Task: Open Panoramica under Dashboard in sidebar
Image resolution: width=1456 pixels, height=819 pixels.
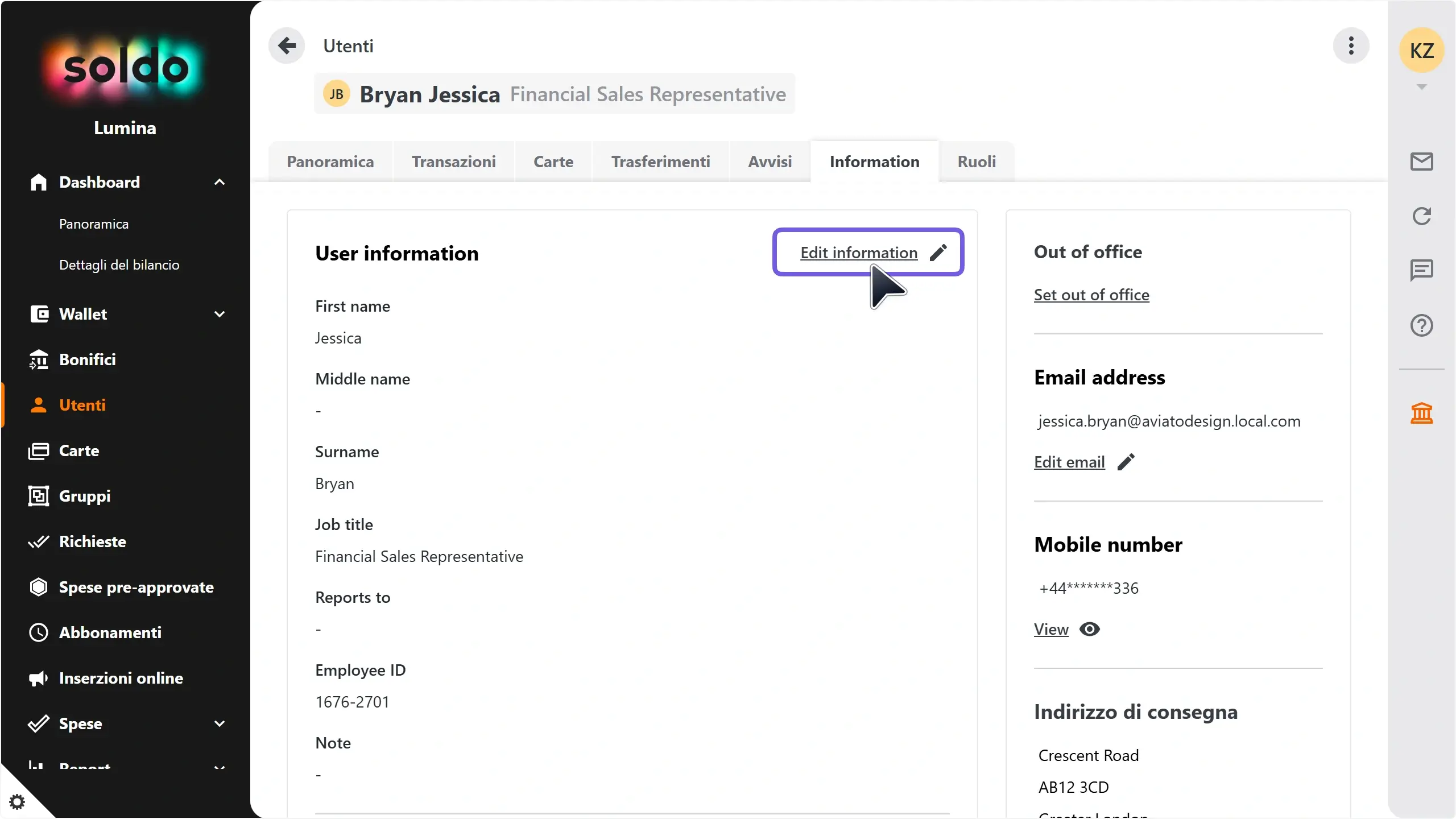Action: pyautogui.click(x=94, y=224)
